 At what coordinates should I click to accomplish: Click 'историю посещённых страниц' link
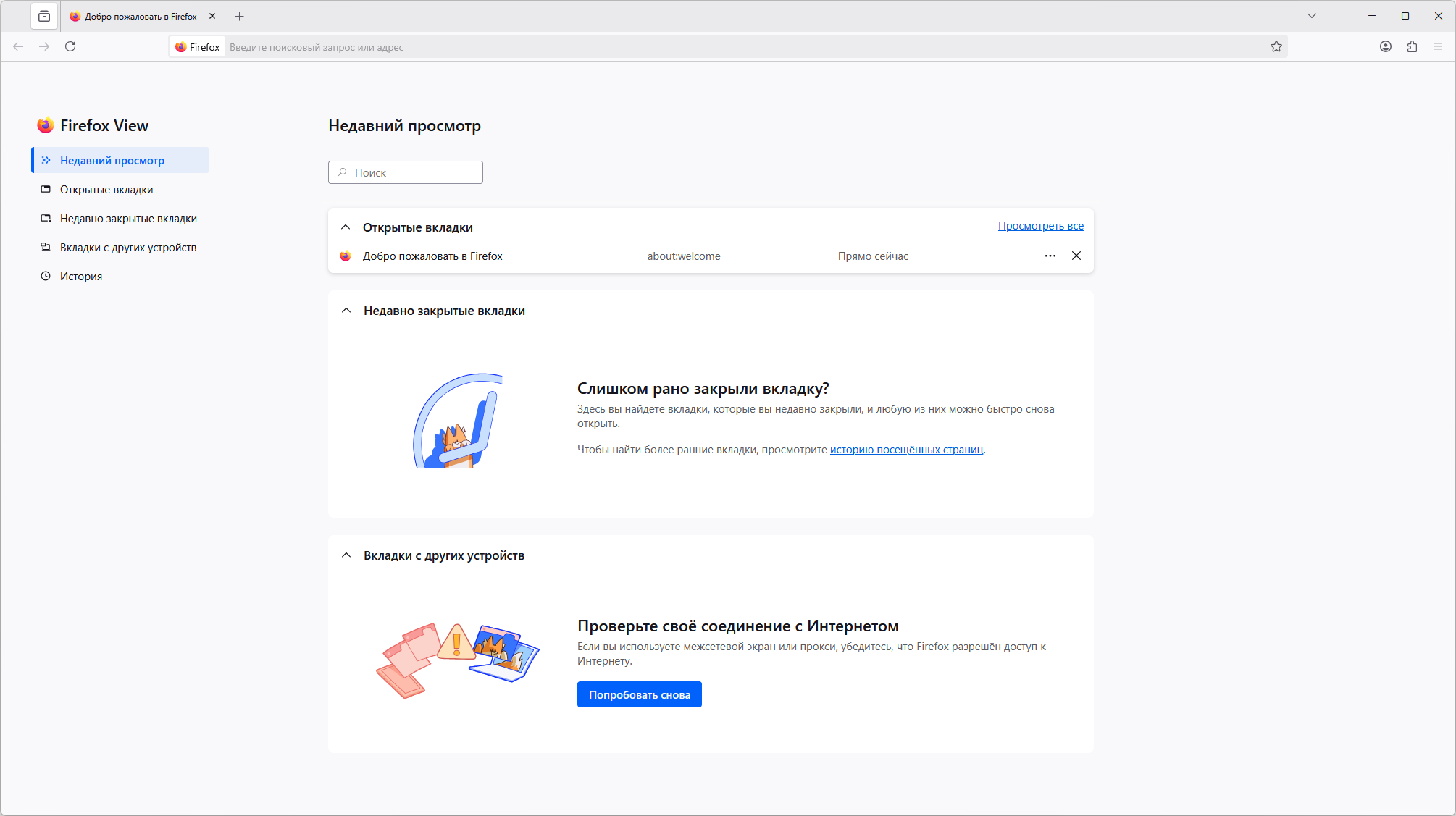906,450
